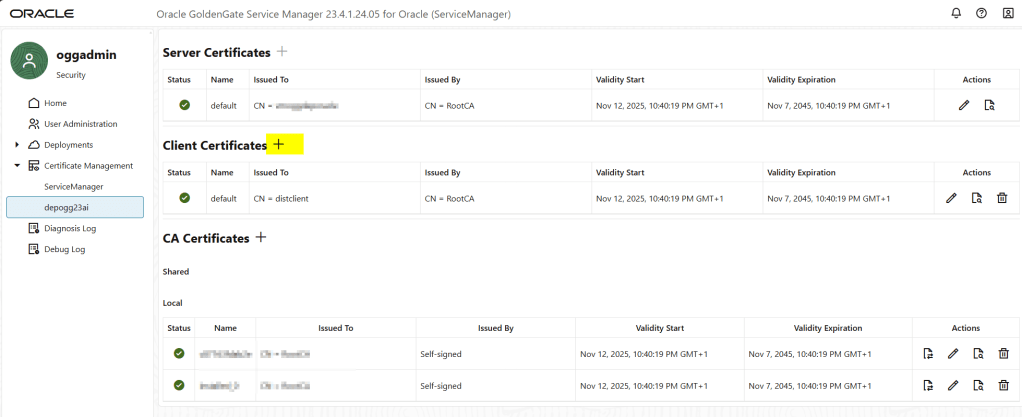
Task: Open the user account menu icon
Action: [x=1007, y=14]
